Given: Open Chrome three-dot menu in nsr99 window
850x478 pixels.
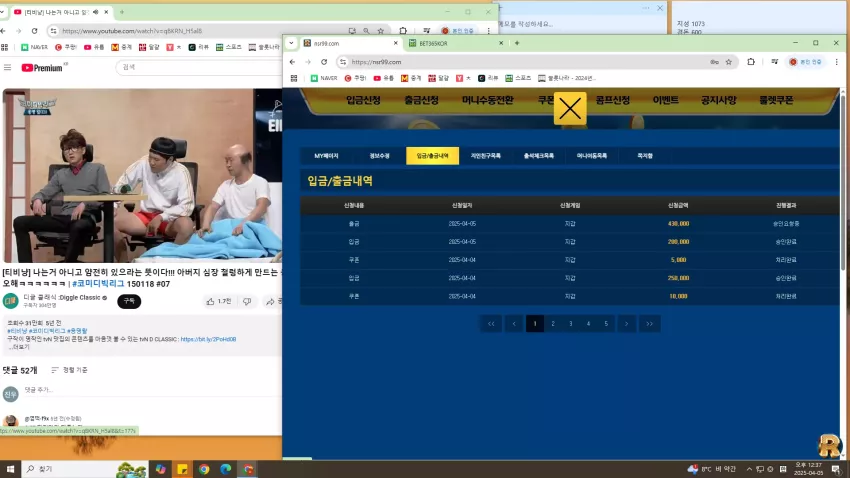Looking at the screenshot, I should (x=836, y=62).
